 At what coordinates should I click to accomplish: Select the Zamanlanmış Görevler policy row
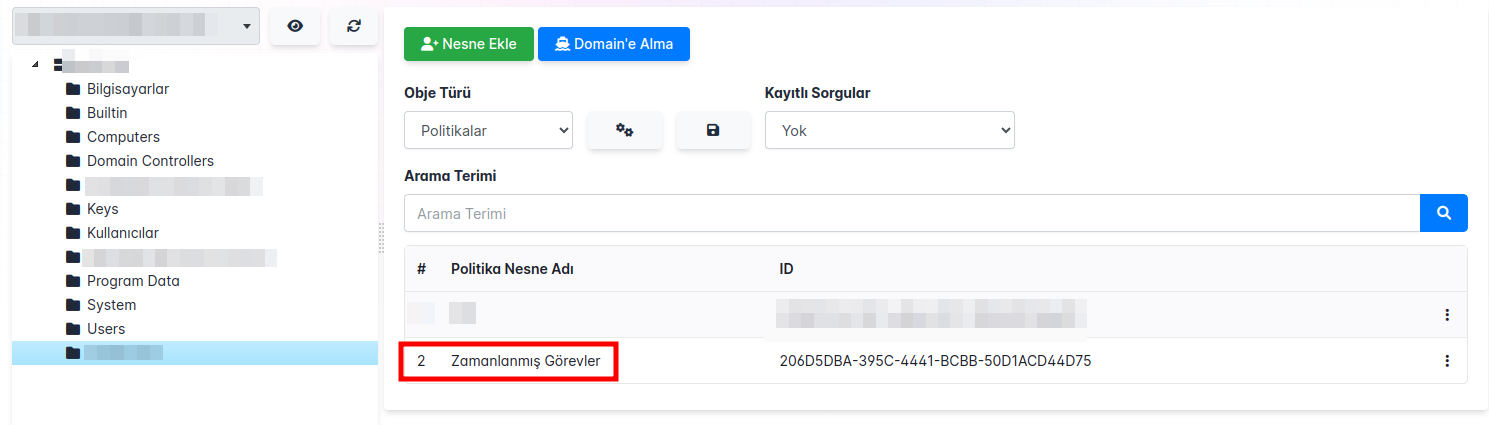click(x=525, y=361)
